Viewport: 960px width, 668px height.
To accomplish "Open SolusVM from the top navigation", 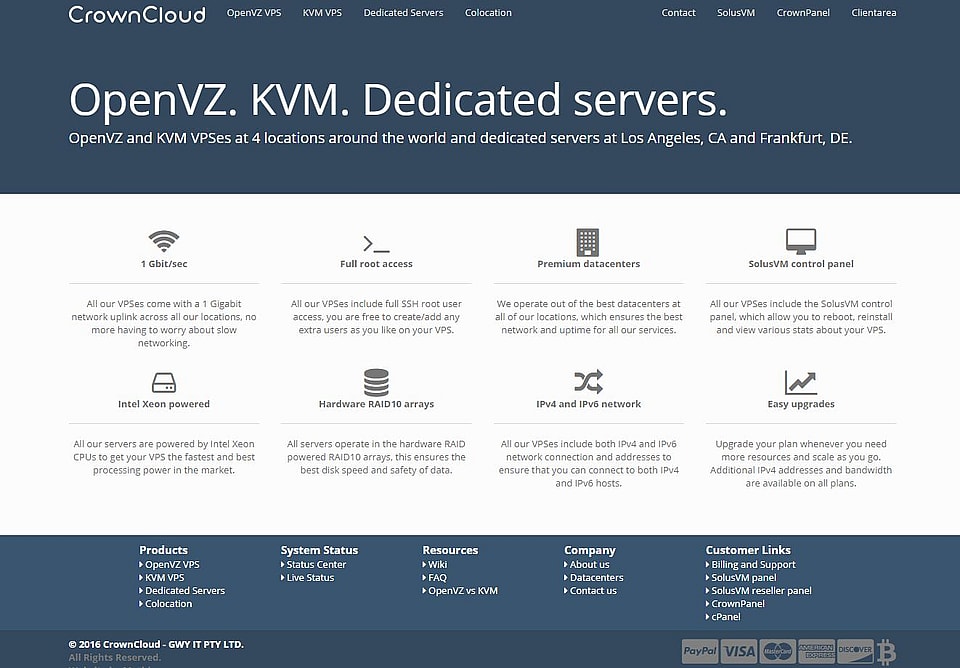I will coord(736,13).
